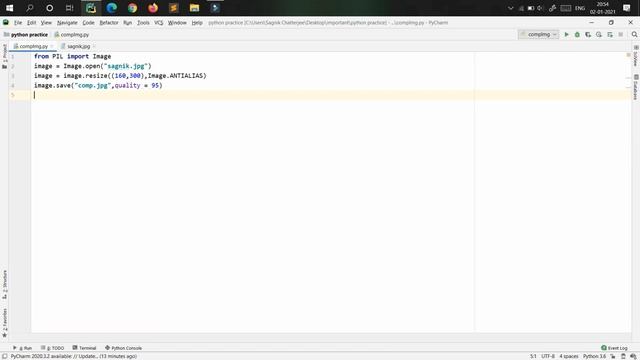The height and width of the screenshot is (360, 640).
Task: Open the Structure tool window sidebar tab
Action: pos(4,284)
